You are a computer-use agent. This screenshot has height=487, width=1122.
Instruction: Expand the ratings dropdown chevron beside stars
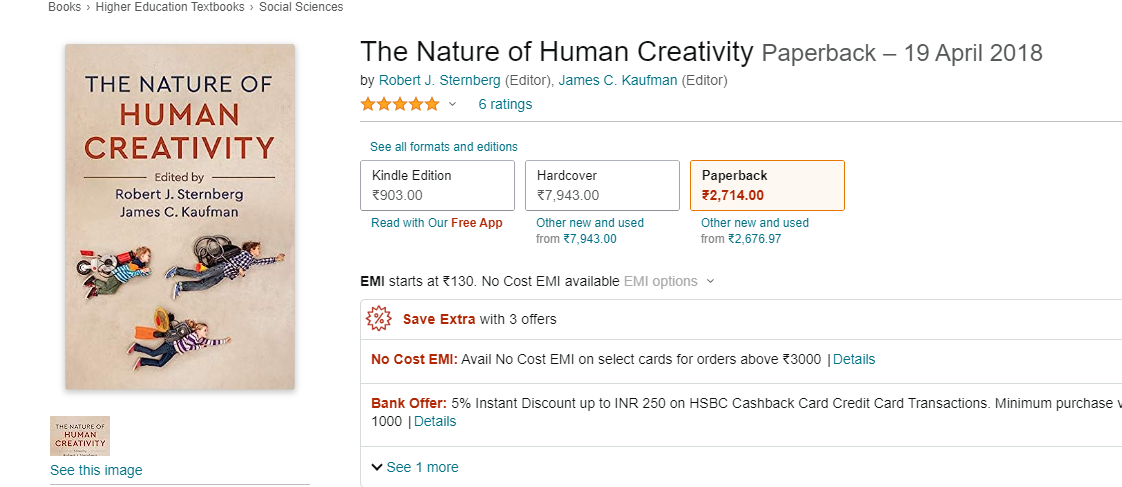[x=452, y=104]
